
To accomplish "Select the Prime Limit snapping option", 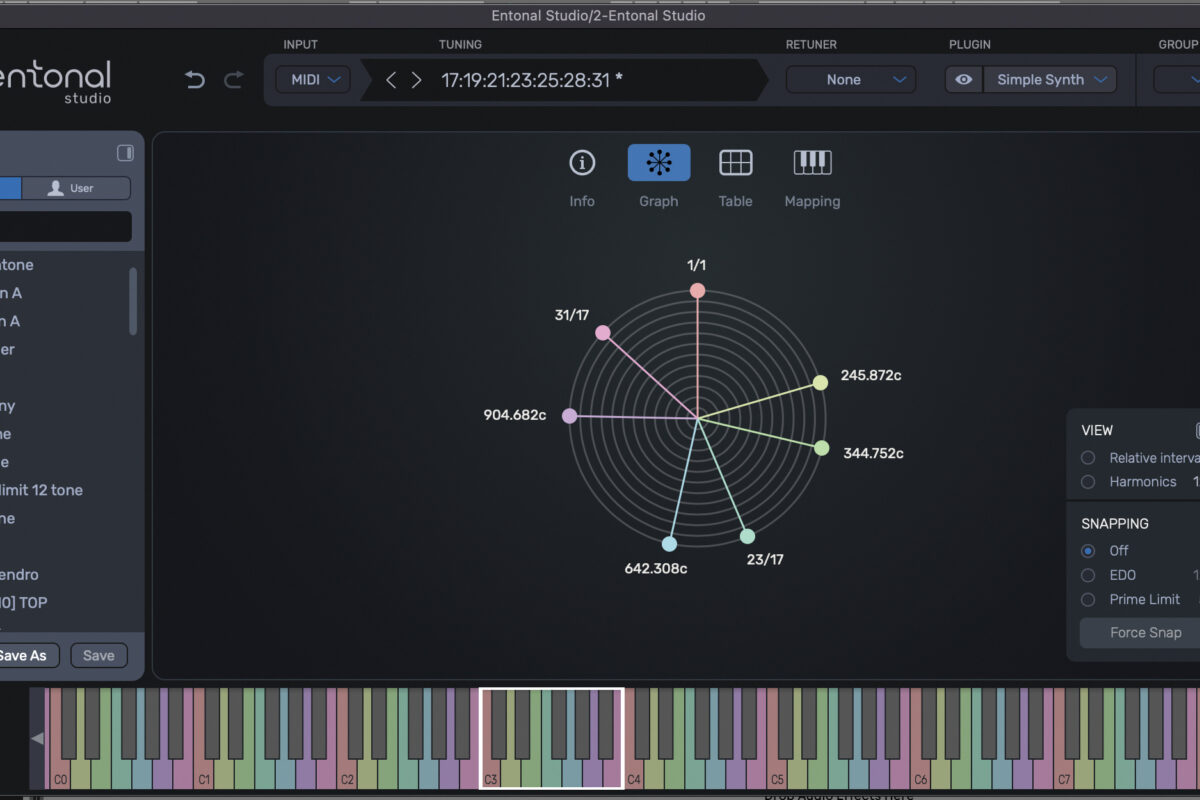I will click(1087, 599).
